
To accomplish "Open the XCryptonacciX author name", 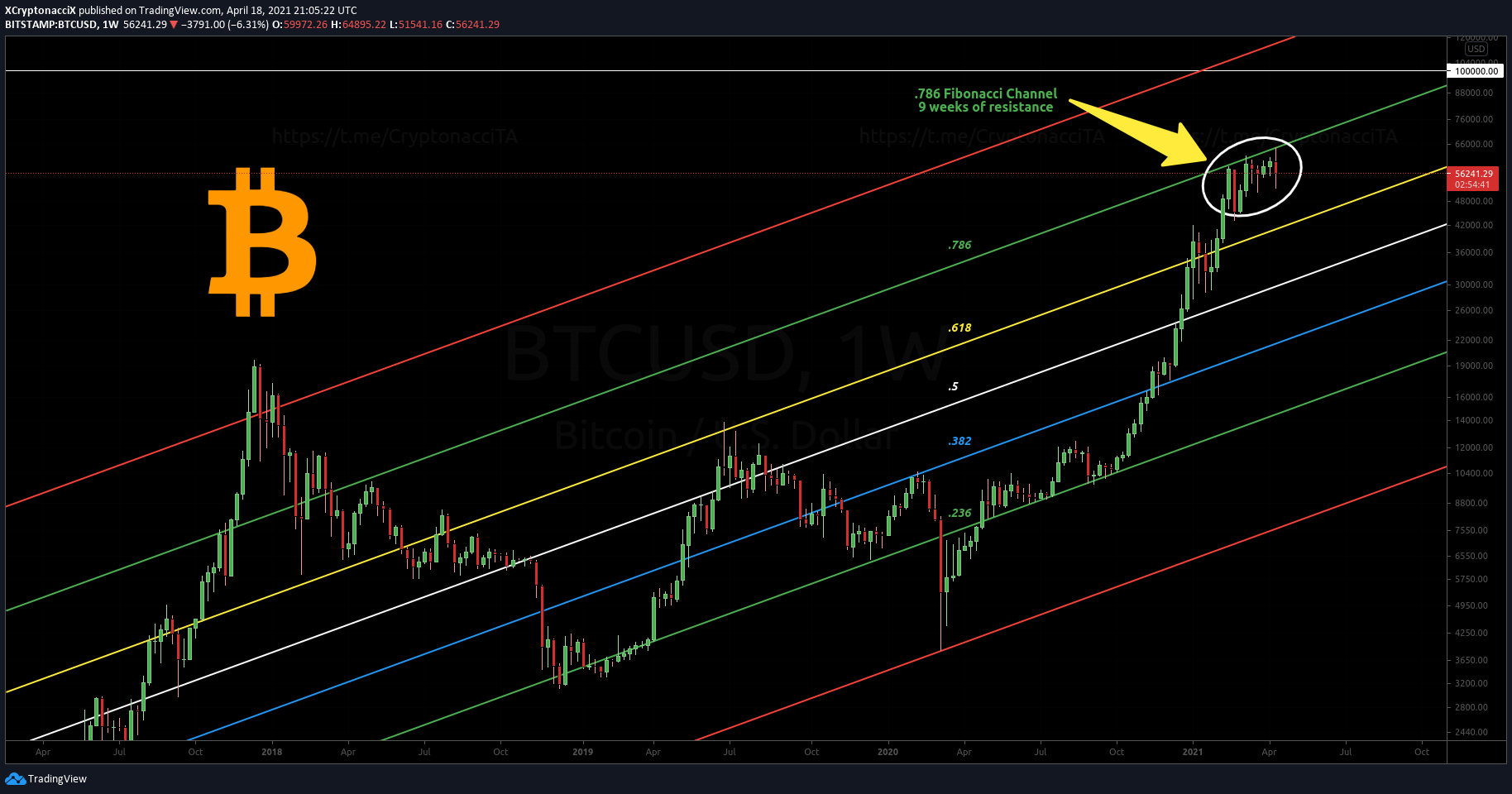I will (41, 11).
